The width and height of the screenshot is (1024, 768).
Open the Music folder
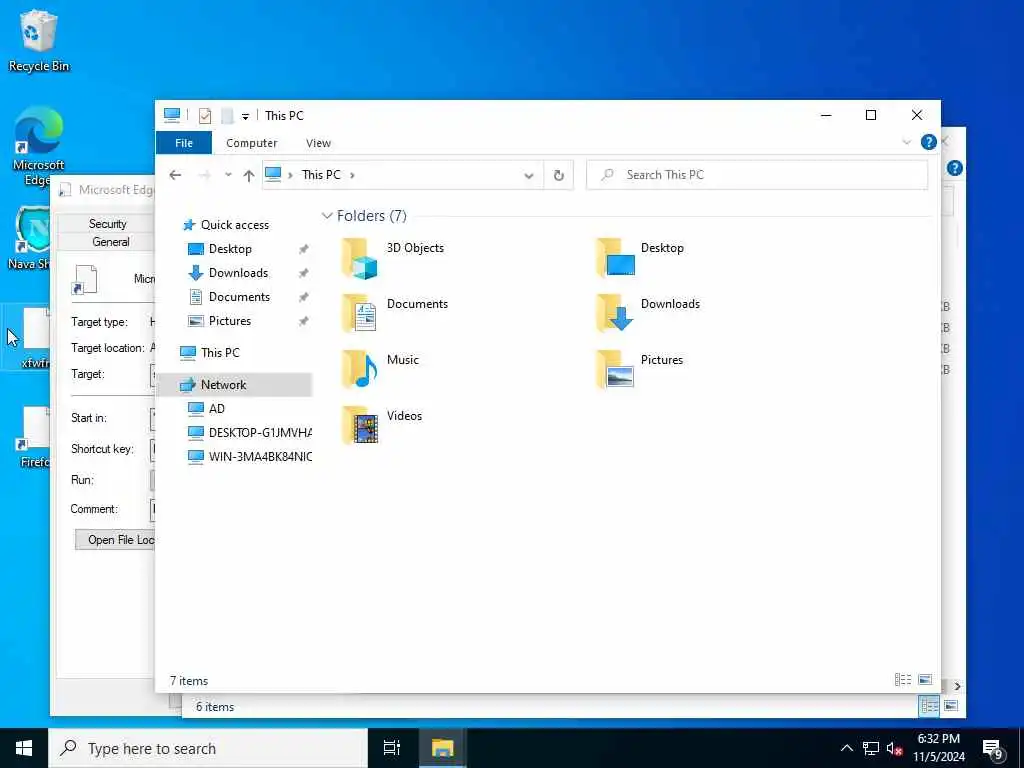[x=381, y=369]
